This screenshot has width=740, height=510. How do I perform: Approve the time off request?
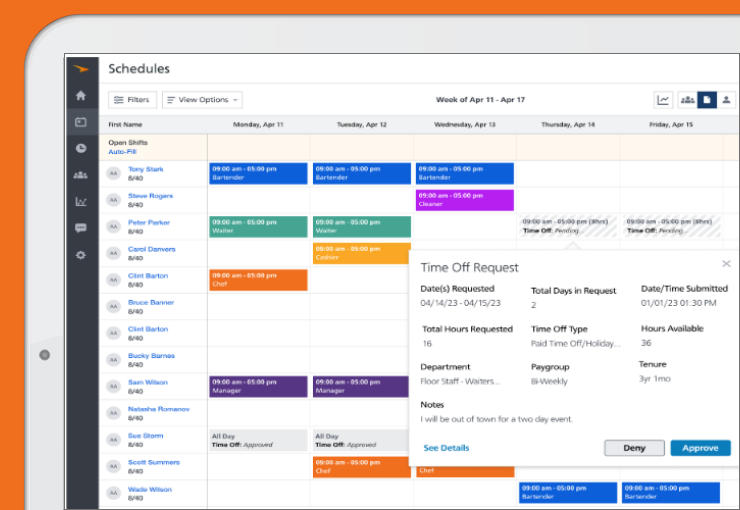[x=700, y=448]
